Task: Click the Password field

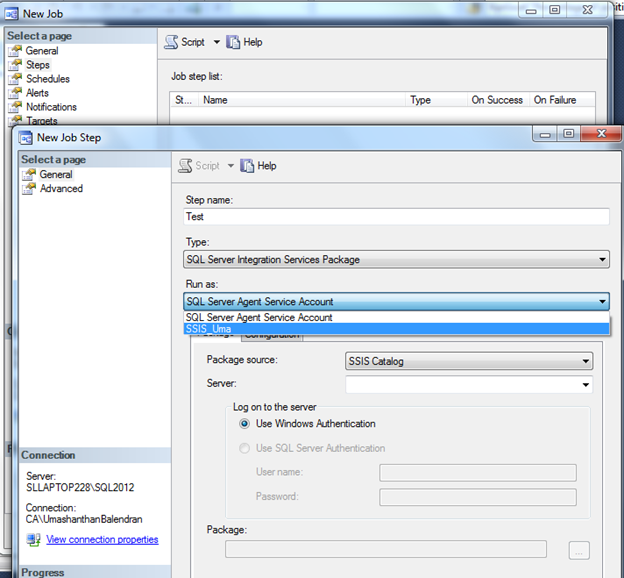Action: pos(478,498)
